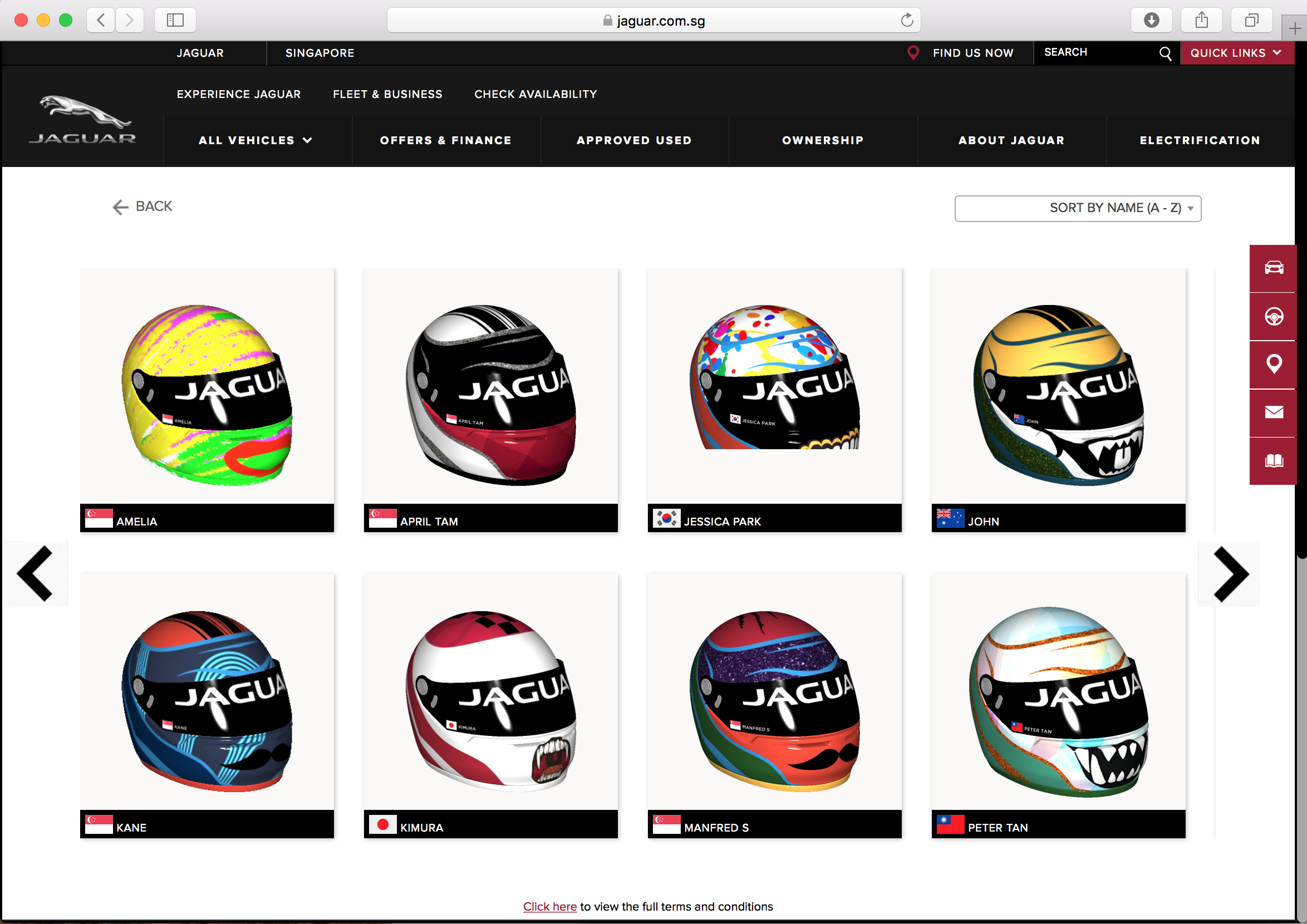1307x924 pixels.
Task: Go to next helmets with right chevron
Action: point(1230,573)
